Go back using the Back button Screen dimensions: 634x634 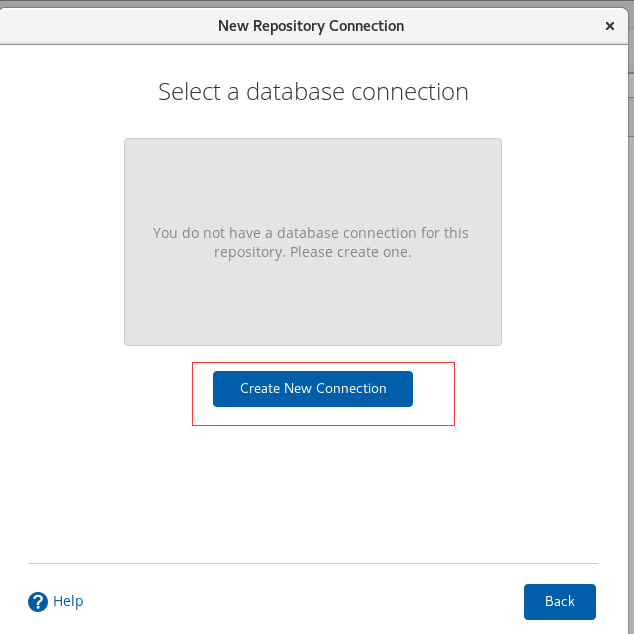(560, 601)
